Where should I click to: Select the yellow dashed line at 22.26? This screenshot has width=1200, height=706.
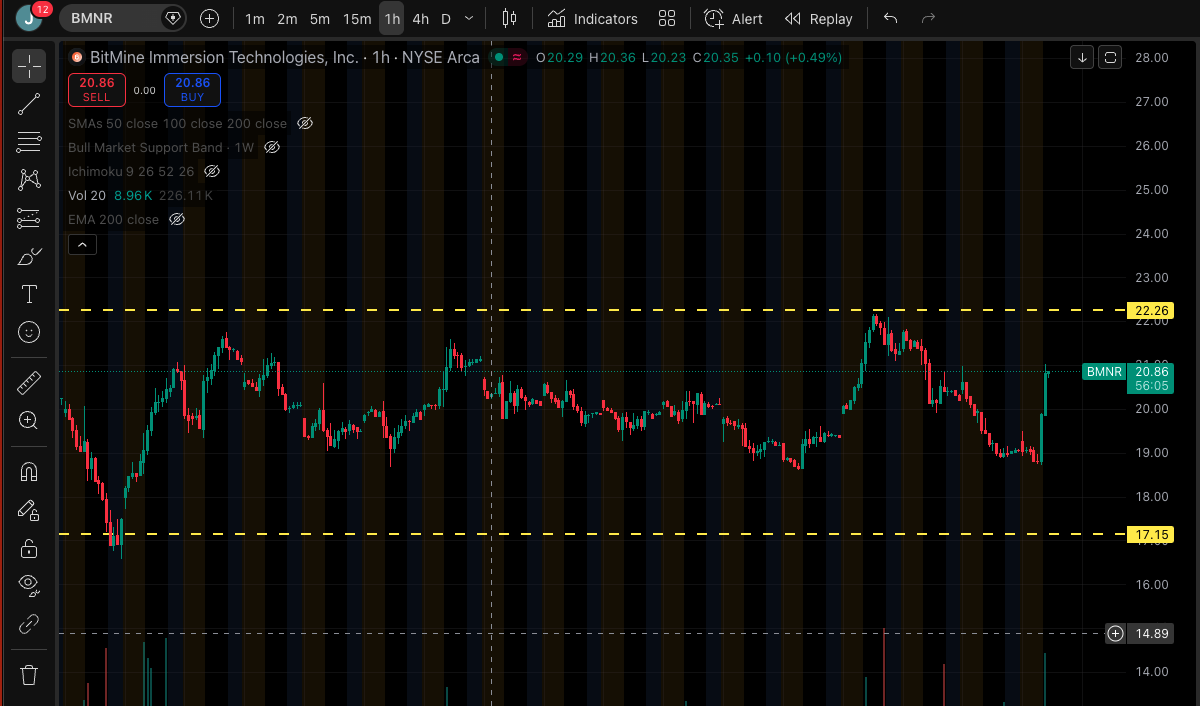point(592,310)
